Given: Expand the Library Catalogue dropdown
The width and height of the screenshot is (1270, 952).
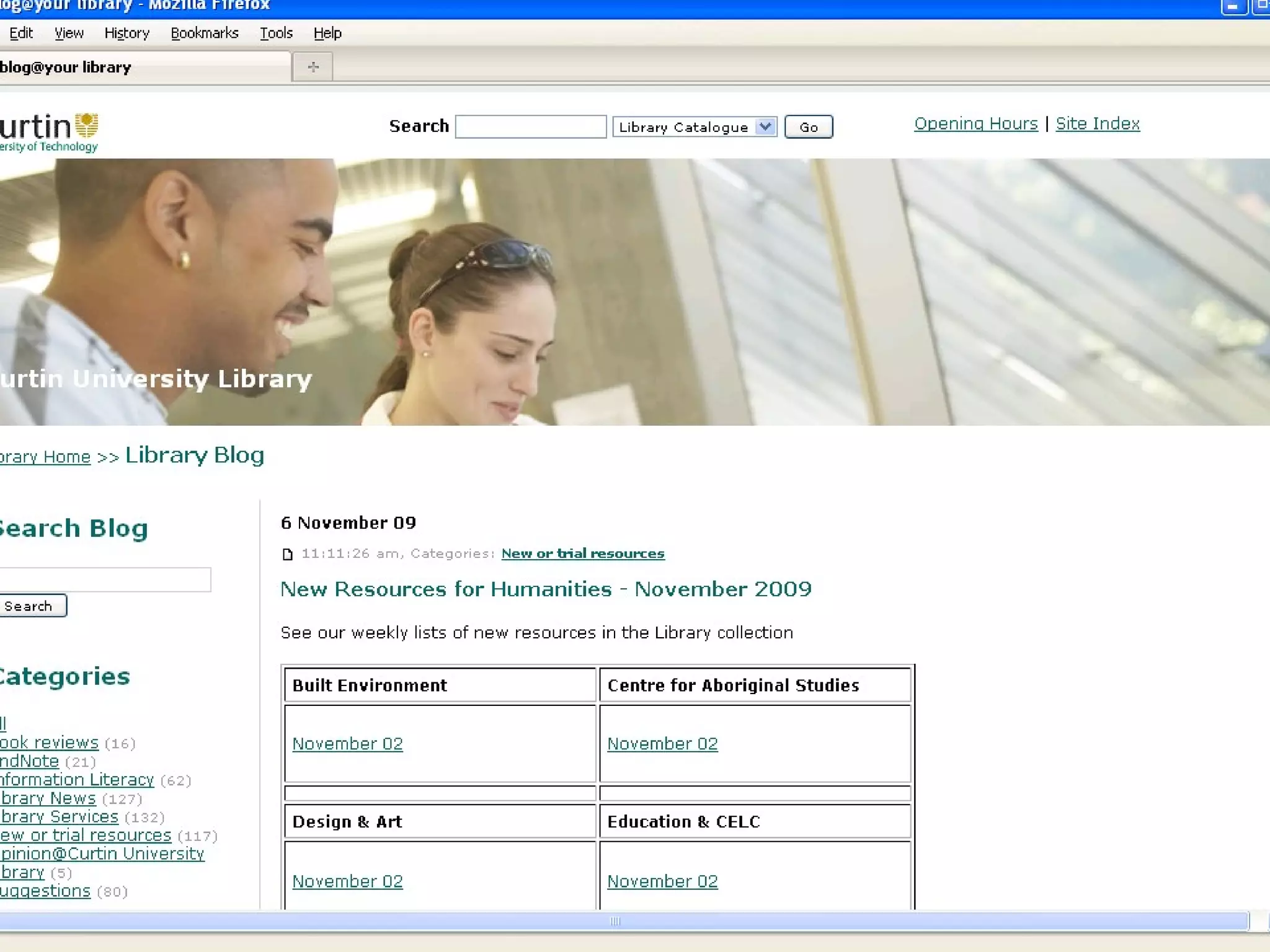Looking at the screenshot, I should [765, 126].
